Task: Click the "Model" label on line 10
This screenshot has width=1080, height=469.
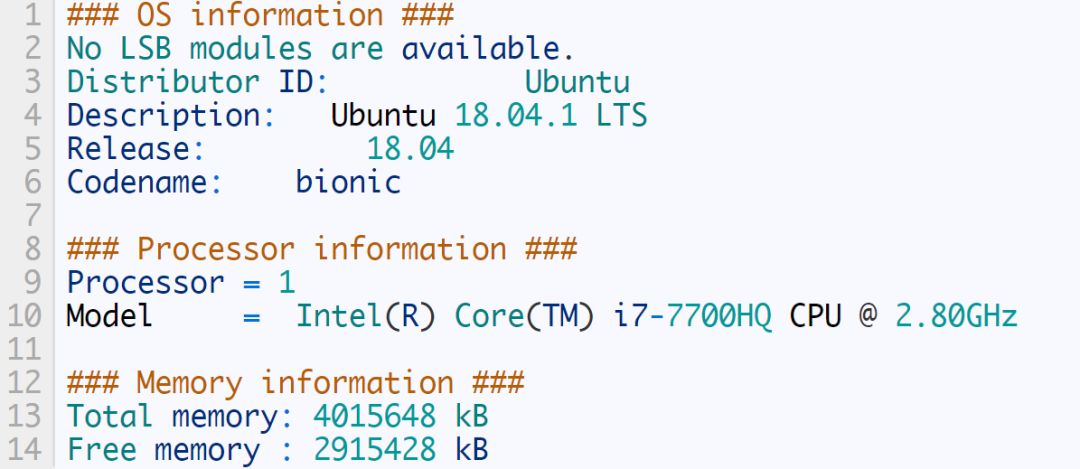Action: click(x=110, y=316)
